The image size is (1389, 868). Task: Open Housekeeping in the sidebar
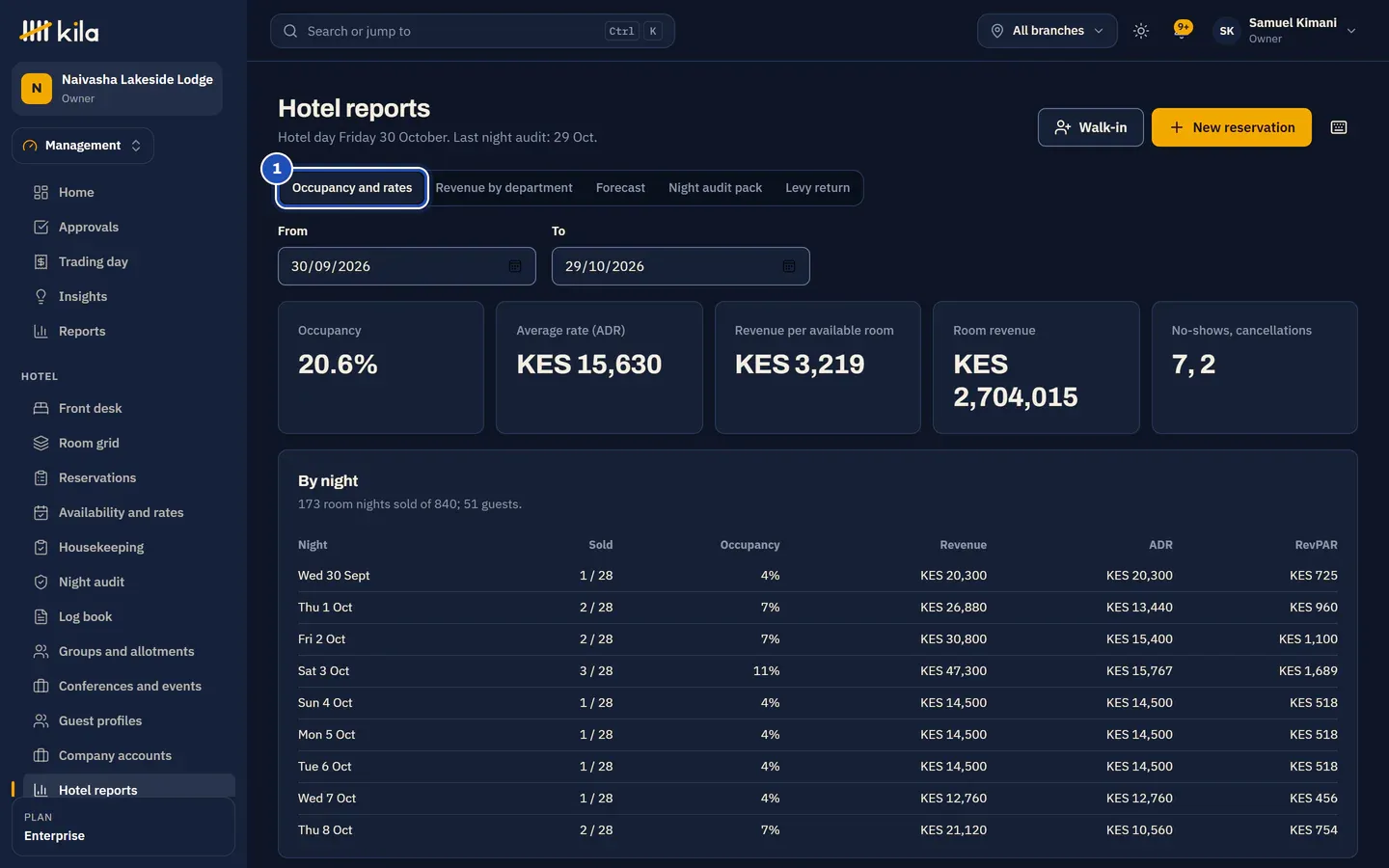click(129, 547)
